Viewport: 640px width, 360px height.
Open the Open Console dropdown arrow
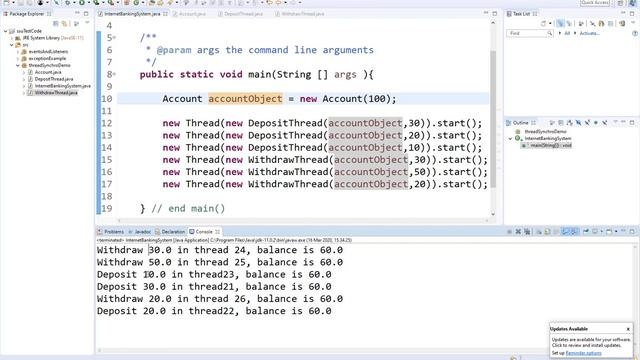point(616,232)
